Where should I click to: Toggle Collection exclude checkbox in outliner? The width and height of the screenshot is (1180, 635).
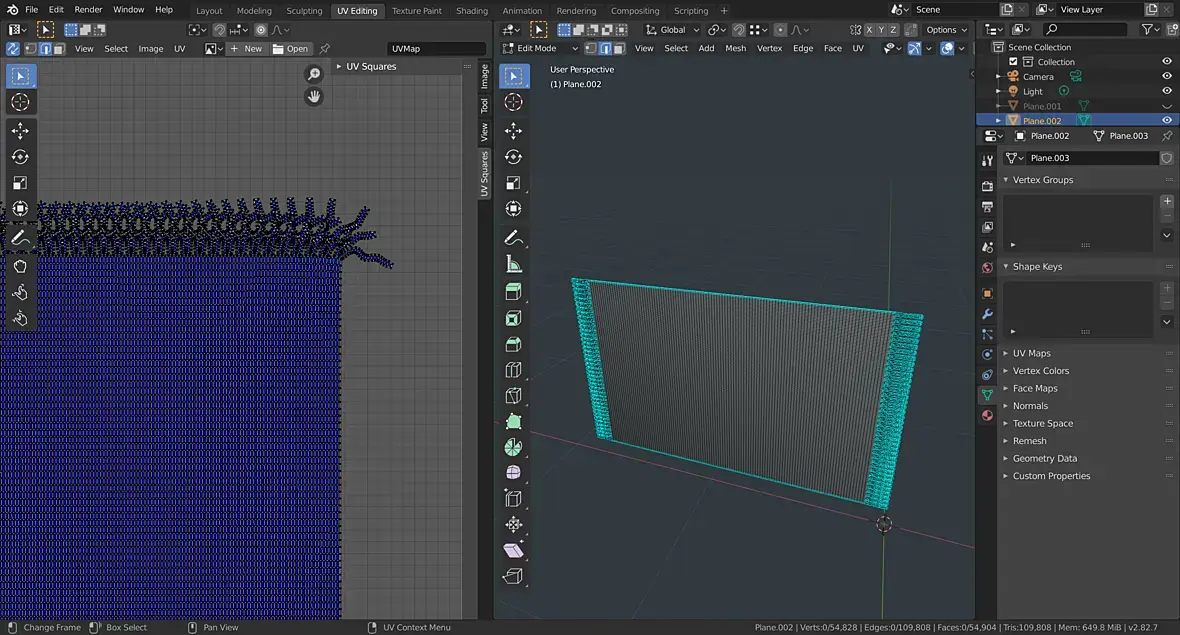(x=1013, y=62)
